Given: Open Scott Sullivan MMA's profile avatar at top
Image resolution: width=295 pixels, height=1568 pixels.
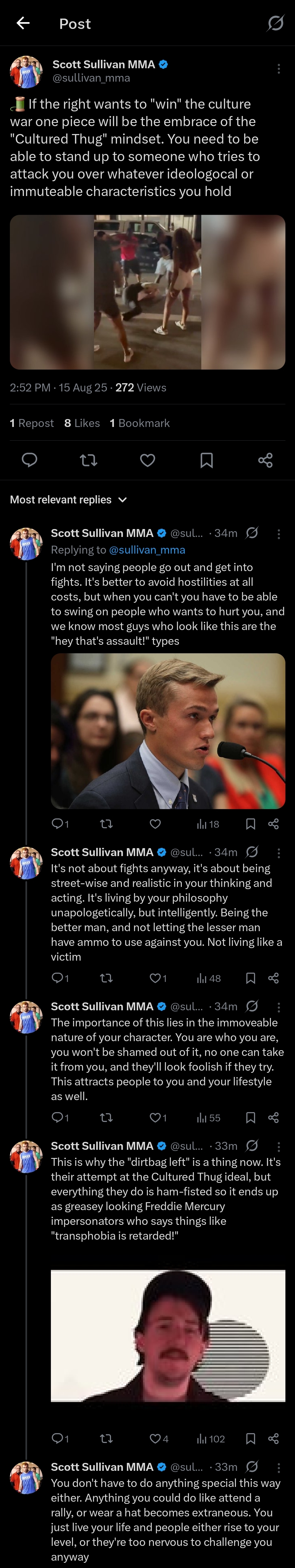Looking at the screenshot, I should (x=26, y=72).
